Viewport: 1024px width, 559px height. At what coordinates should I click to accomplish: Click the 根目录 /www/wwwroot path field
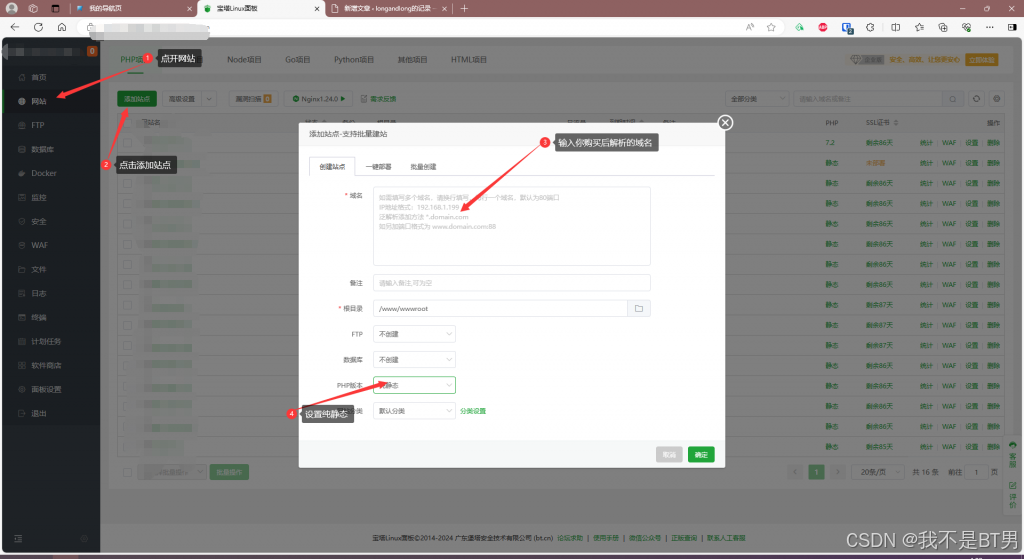500,308
